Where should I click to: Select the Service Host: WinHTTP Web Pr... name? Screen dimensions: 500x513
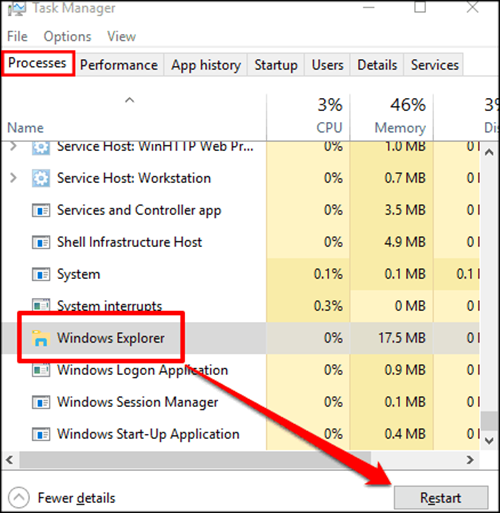(x=155, y=147)
